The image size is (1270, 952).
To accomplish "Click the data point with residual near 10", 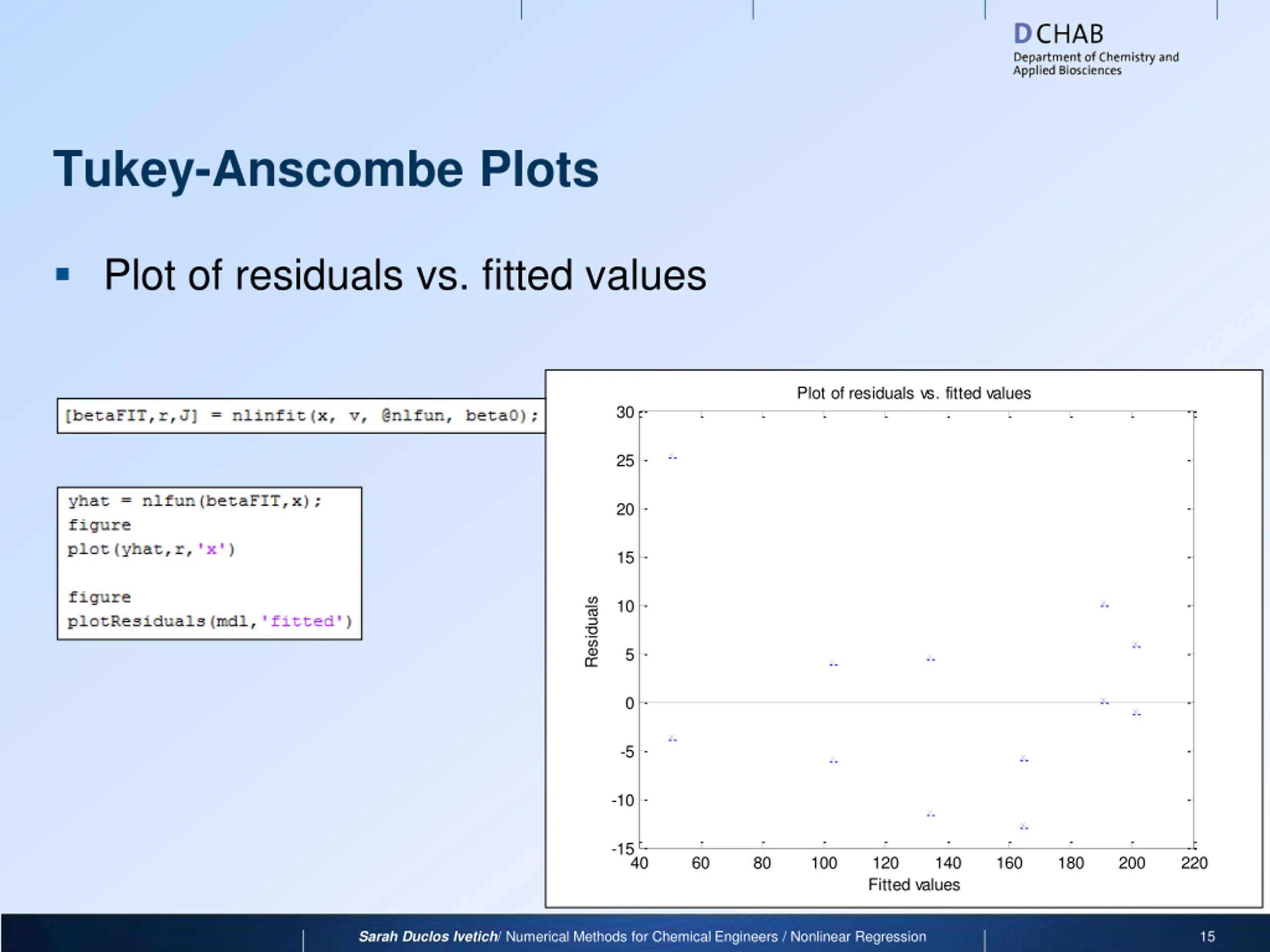I will [x=1104, y=604].
